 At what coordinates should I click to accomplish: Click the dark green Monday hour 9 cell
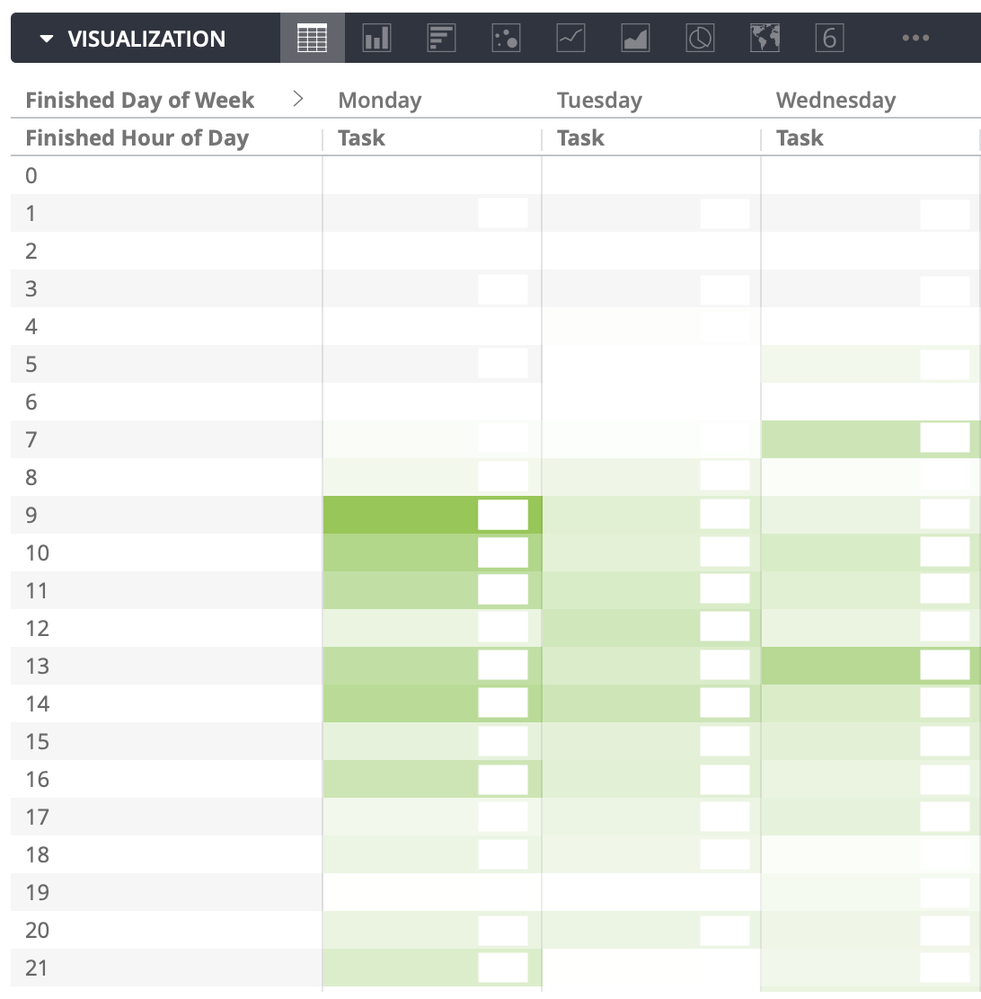400,515
